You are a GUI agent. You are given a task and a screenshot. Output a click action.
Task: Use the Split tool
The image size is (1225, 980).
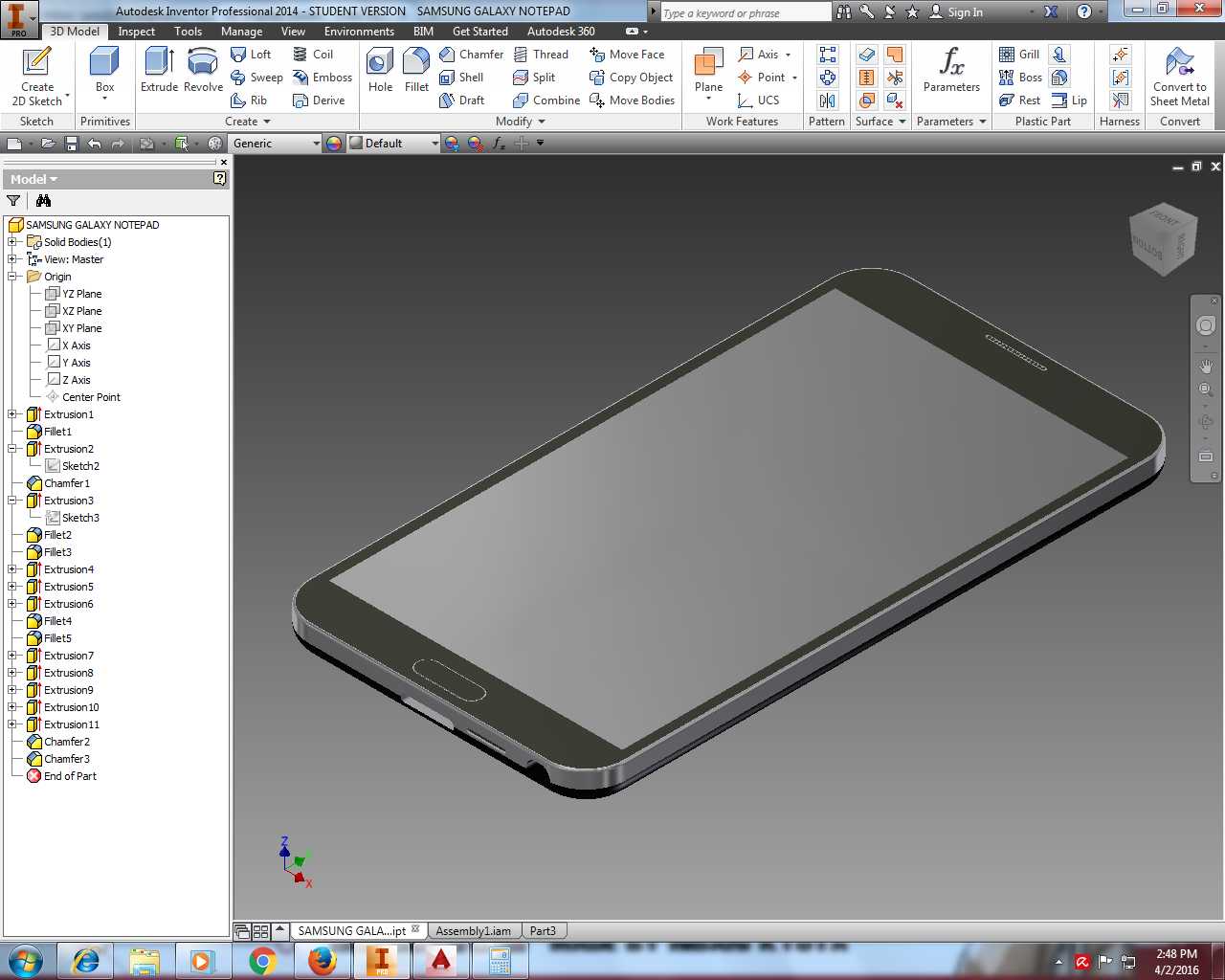(x=534, y=78)
